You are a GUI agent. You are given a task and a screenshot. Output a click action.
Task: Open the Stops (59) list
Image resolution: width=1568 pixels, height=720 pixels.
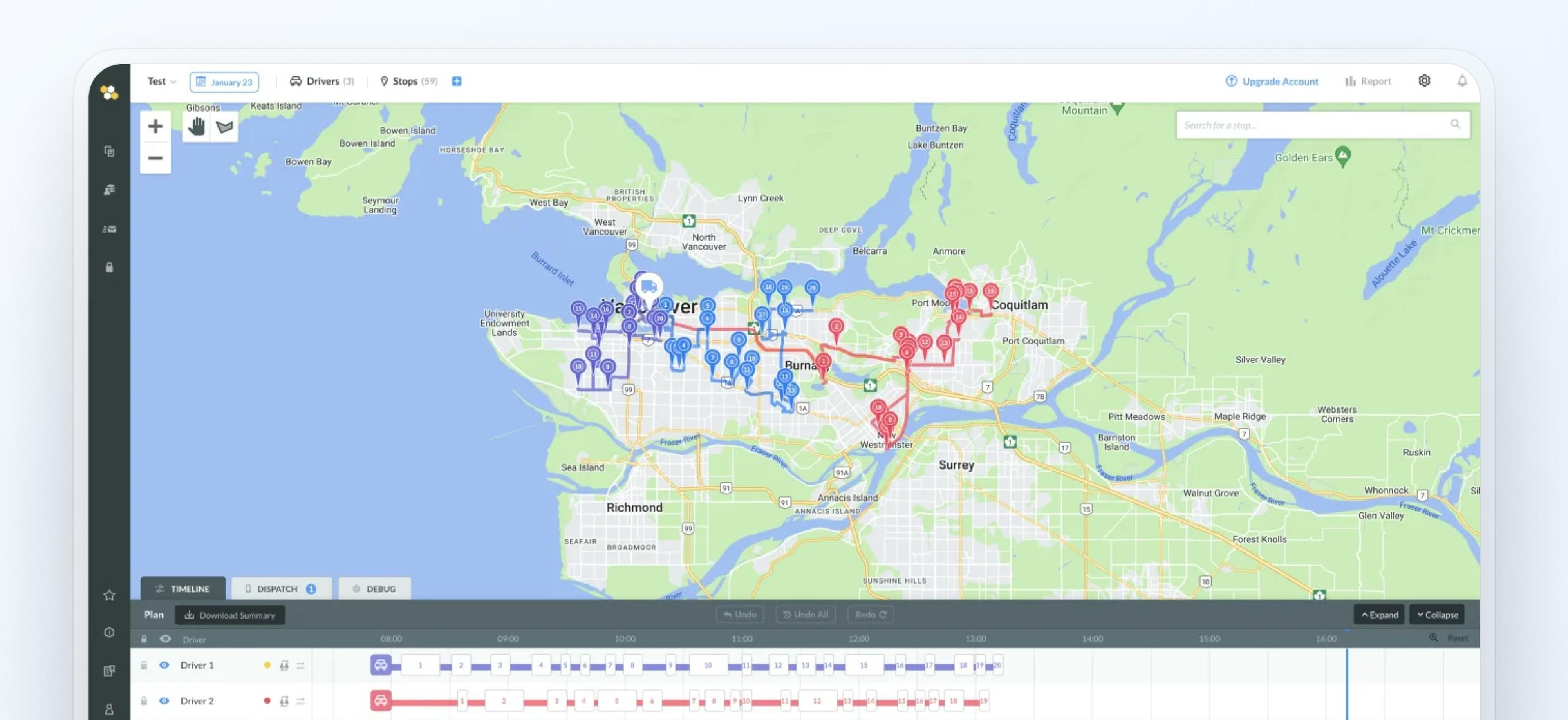409,81
